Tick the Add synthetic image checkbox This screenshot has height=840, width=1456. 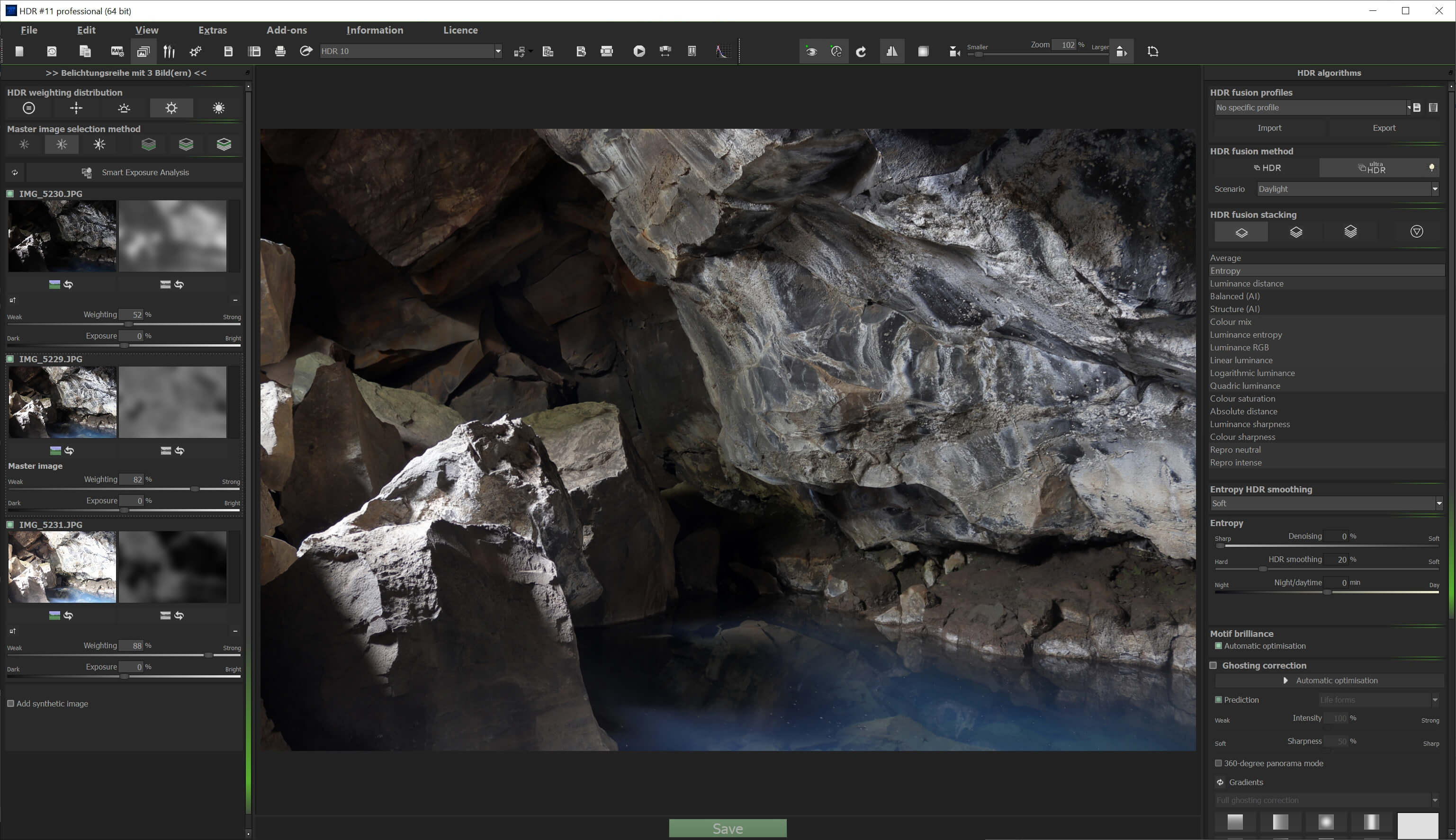[x=10, y=703]
